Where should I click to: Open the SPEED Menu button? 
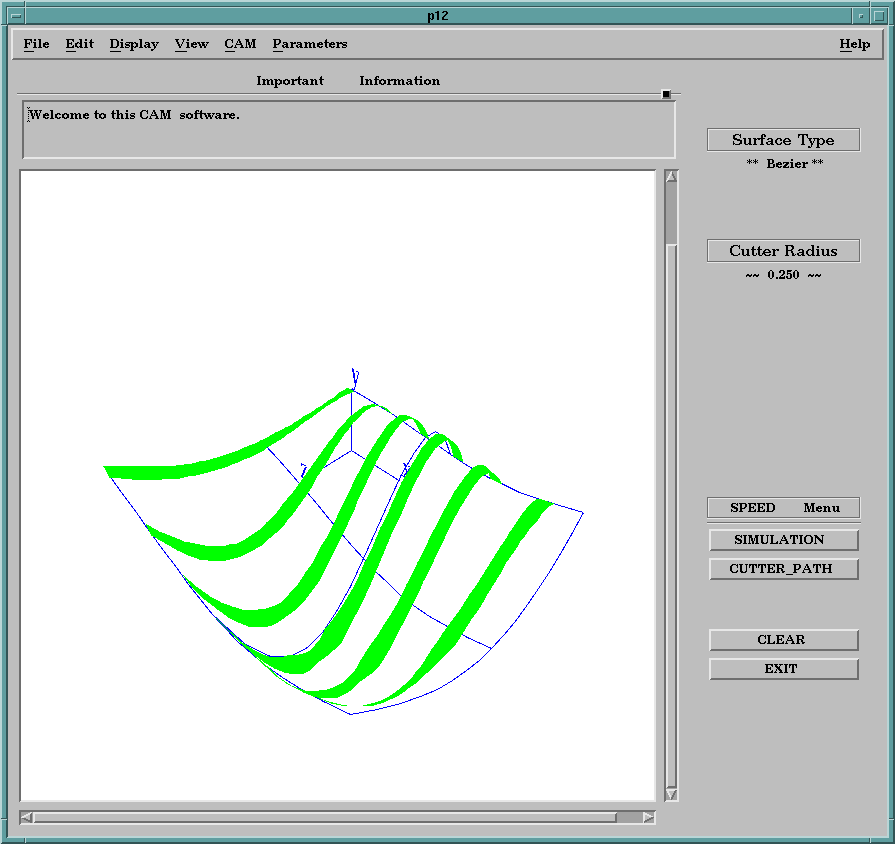pos(783,507)
